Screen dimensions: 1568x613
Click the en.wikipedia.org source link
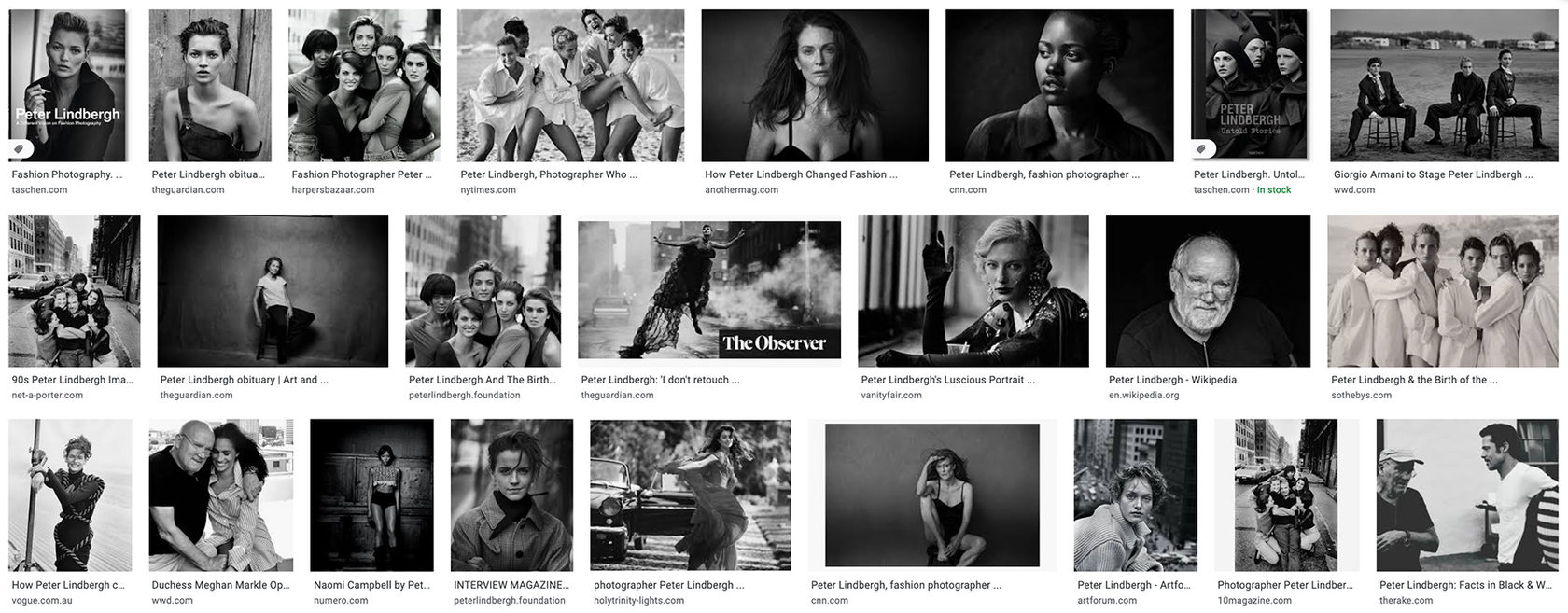tap(1143, 395)
